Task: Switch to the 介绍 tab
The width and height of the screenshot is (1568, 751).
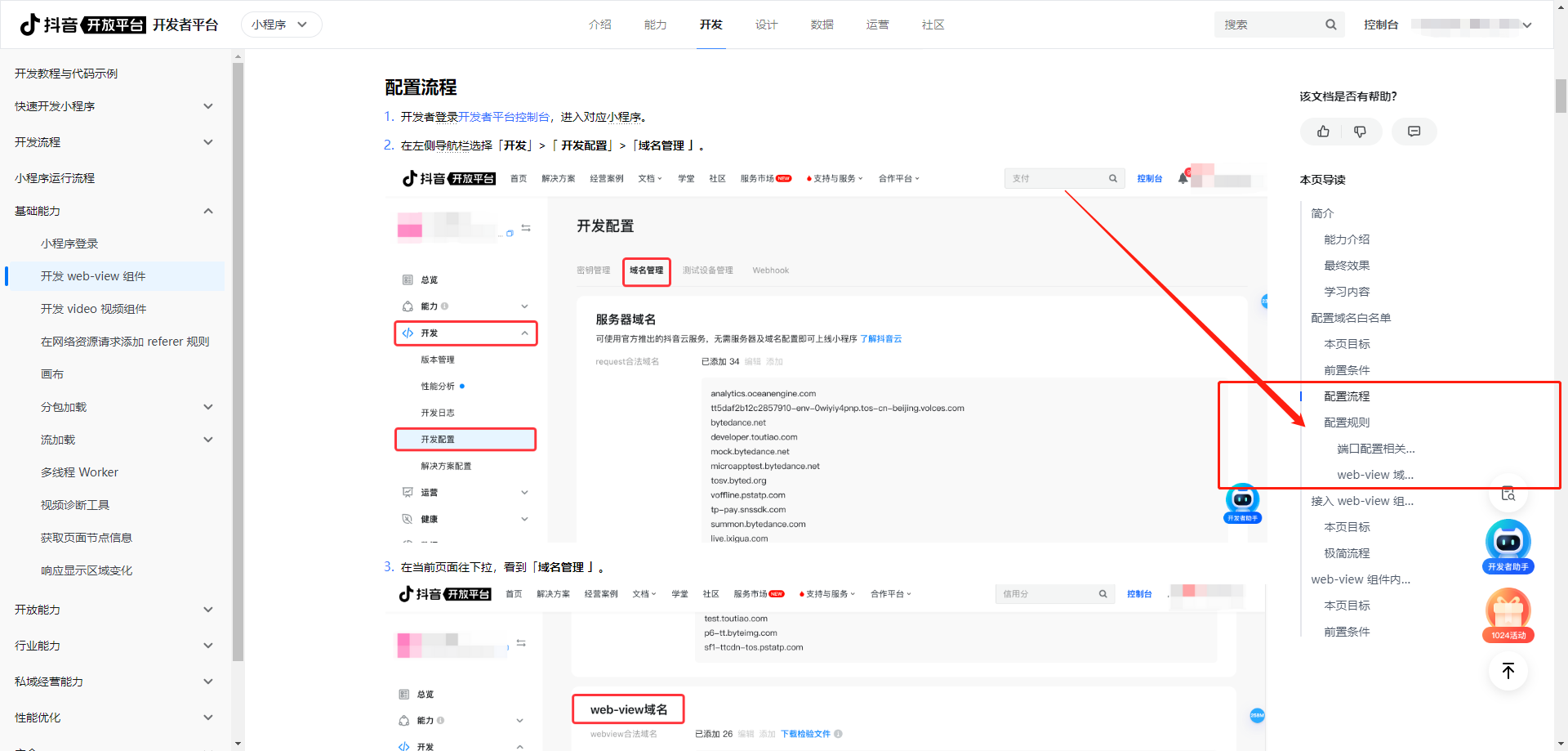Action: pyautogui.click(x=600, y=25)
